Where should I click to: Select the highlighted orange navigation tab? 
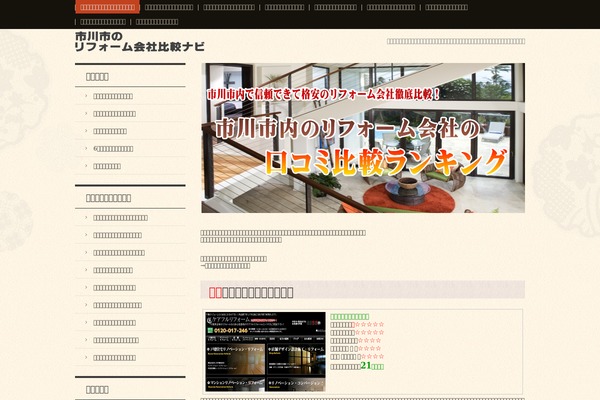point(108,7)
